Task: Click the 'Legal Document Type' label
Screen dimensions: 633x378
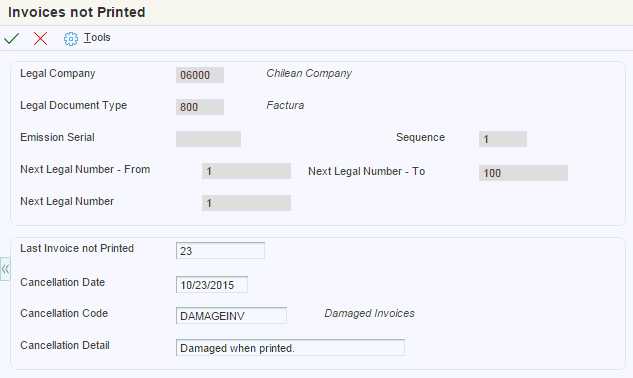Action: coord(73,105)
